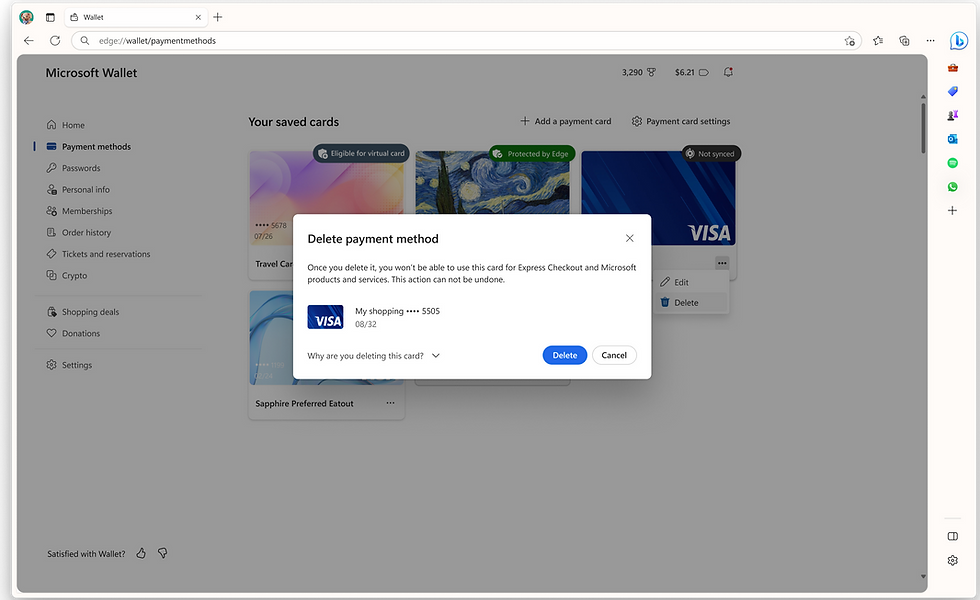The height and width of the screenshot is (600, 980).
Task: Open Payment card settings
Action: 681,121
